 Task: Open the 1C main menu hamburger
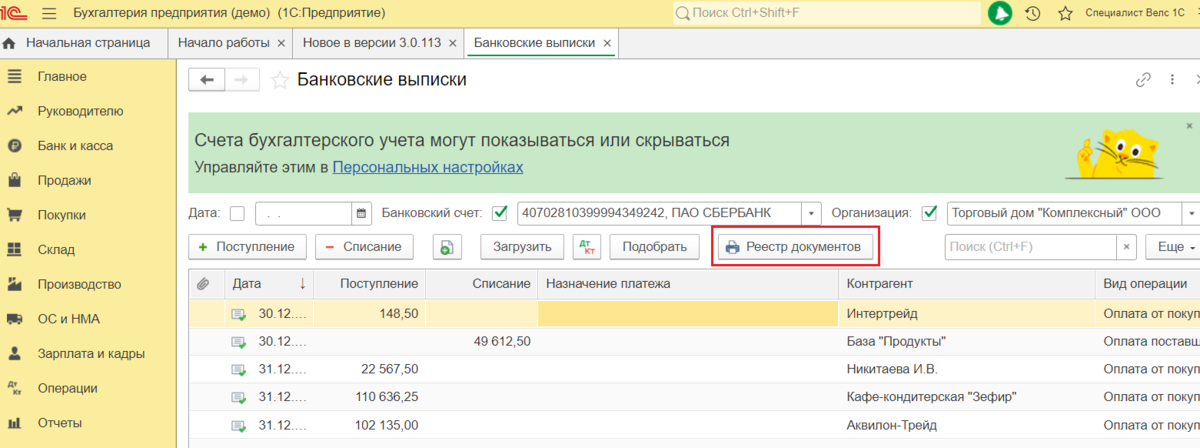point(49,13)
